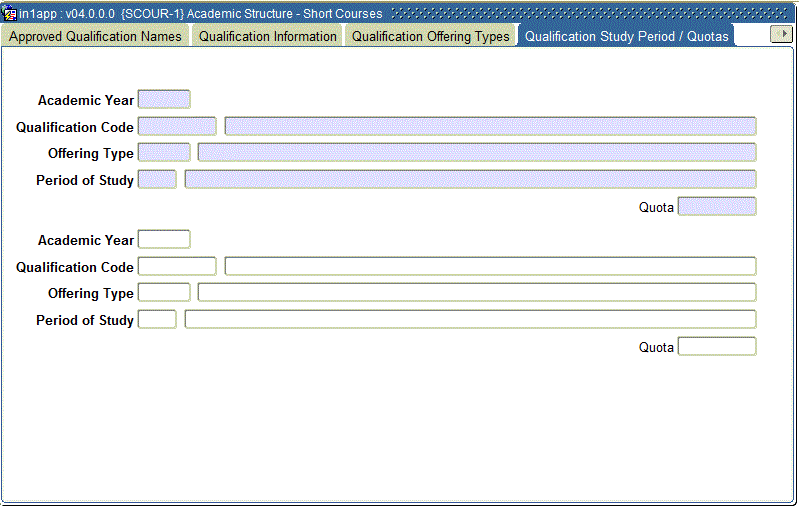Select the Qualification Offering Types tab
Viewport: 802px width, 508px height.
pyautogui.click(x=430, y=36)
